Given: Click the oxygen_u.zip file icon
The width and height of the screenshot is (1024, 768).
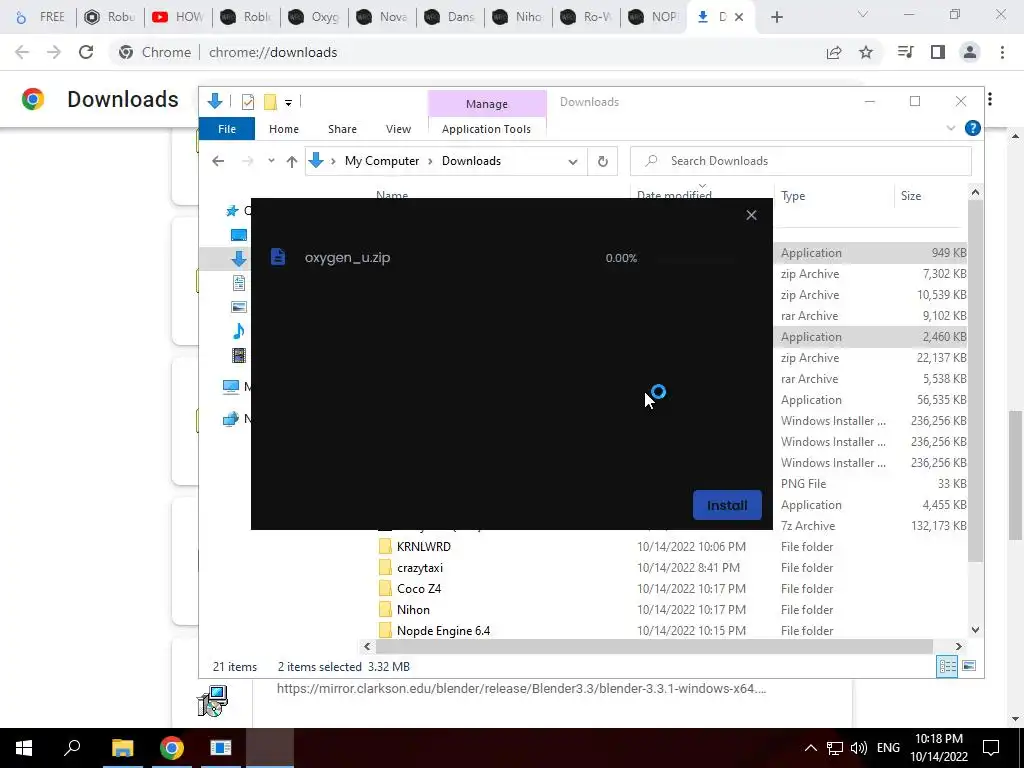Looking at the screenshot, I should tap(278, 257).
